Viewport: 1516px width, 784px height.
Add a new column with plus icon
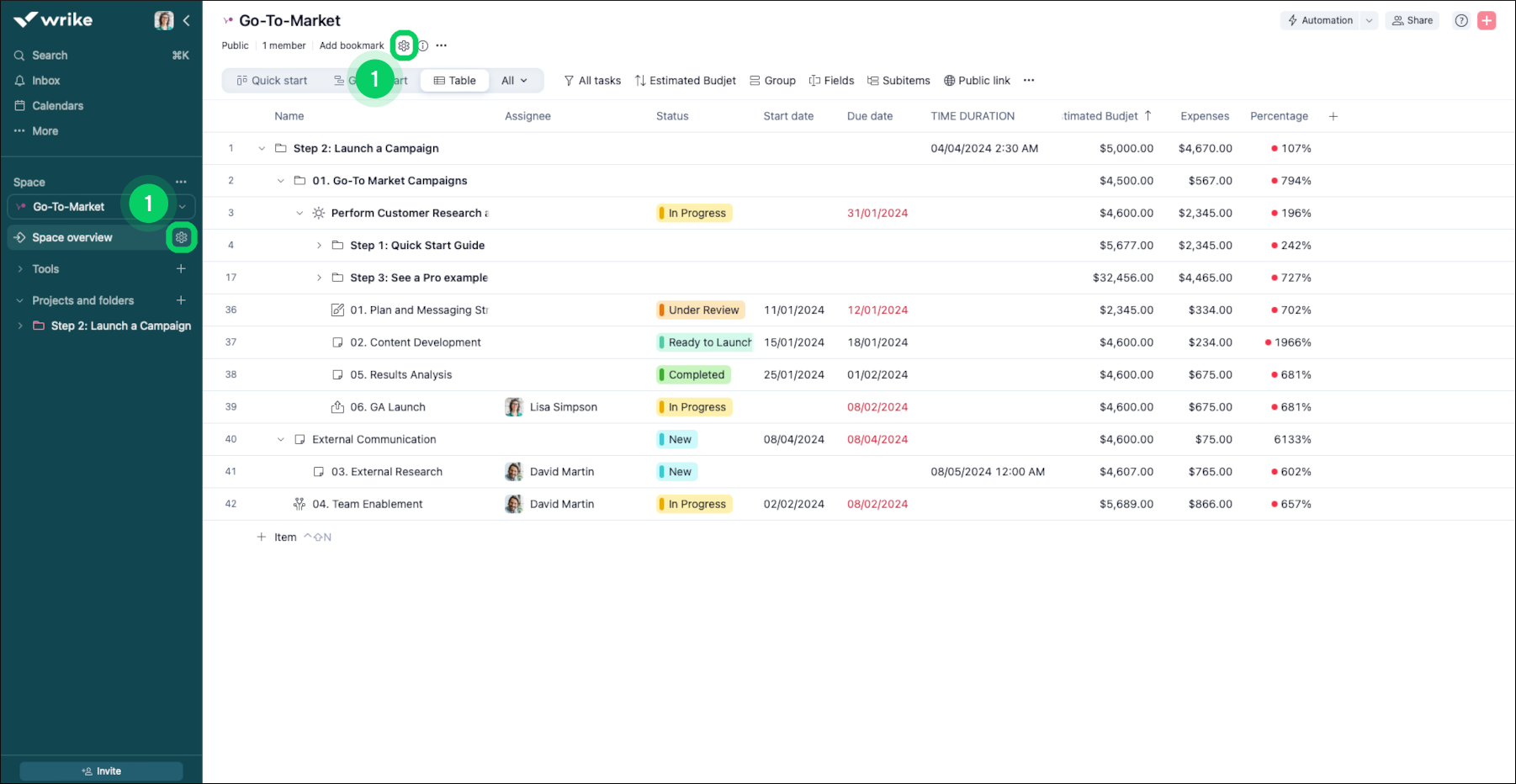1333,116
